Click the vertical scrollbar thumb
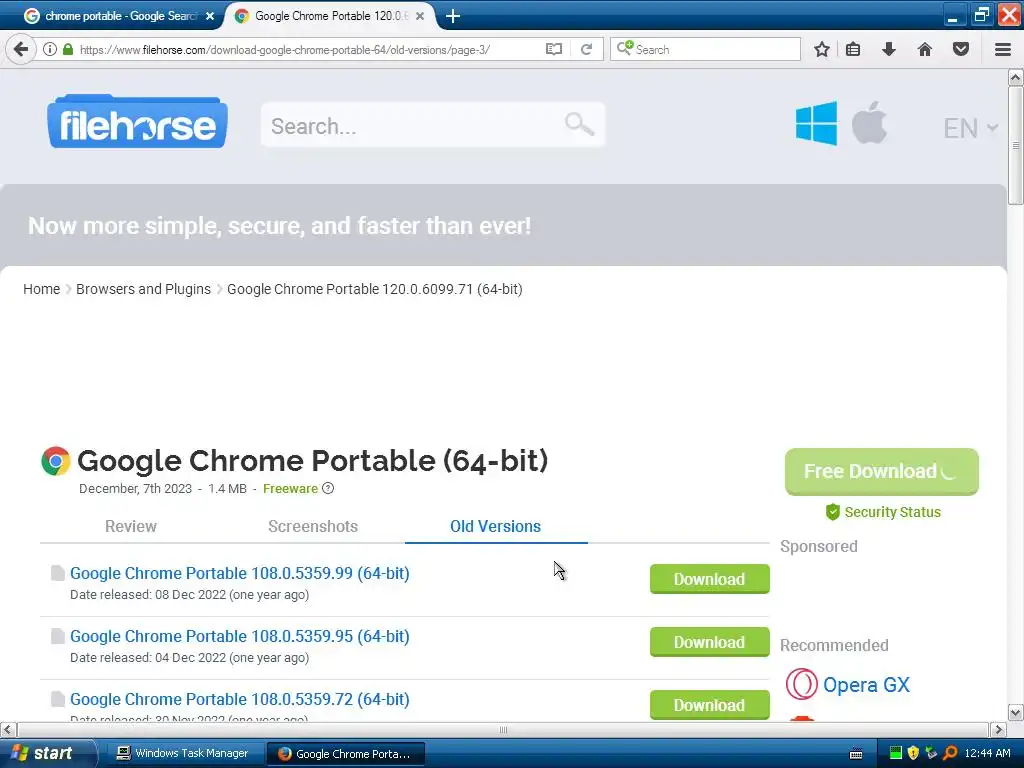The image size is (1024, 768). (x=1016, y=145)
